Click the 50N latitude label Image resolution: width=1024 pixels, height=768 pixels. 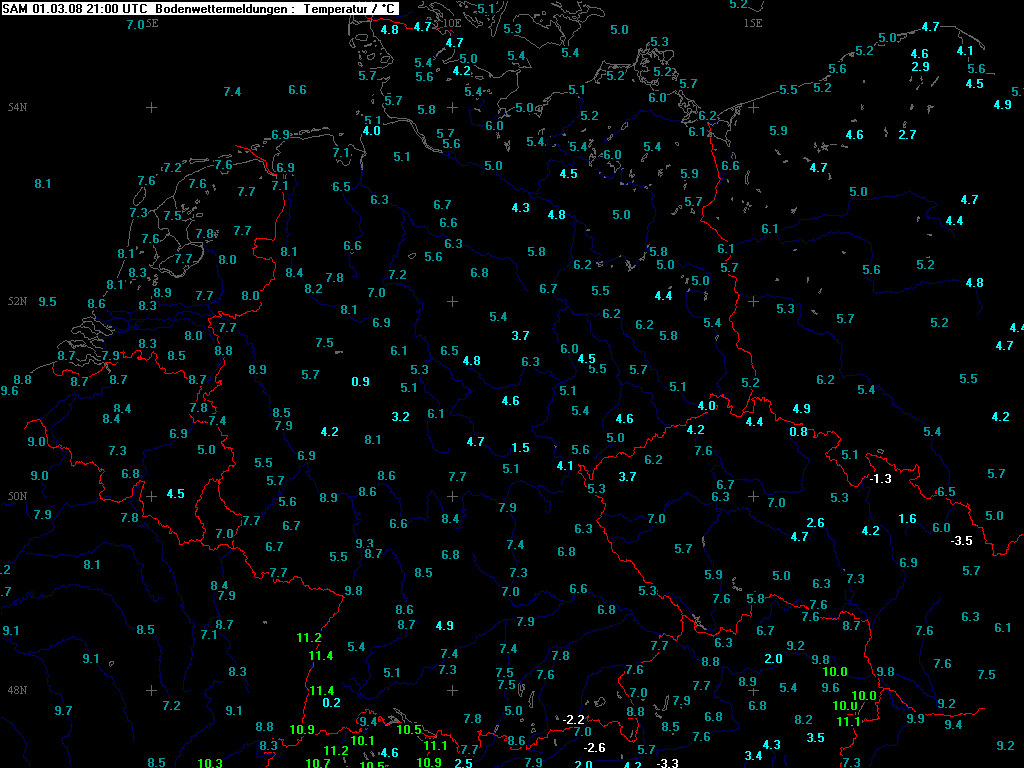tap(17, 496)
